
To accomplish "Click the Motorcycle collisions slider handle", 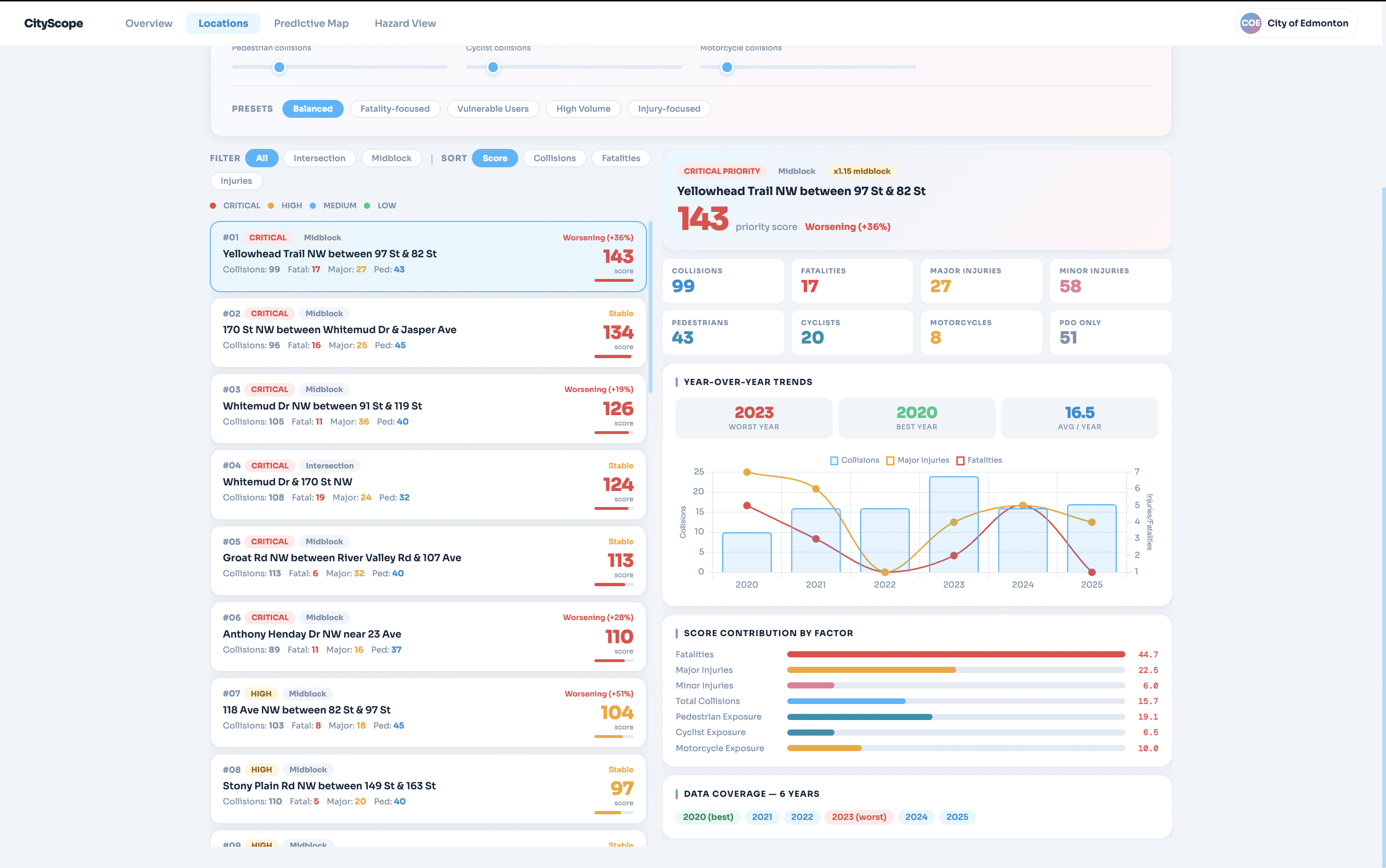I will pos(727,67).
